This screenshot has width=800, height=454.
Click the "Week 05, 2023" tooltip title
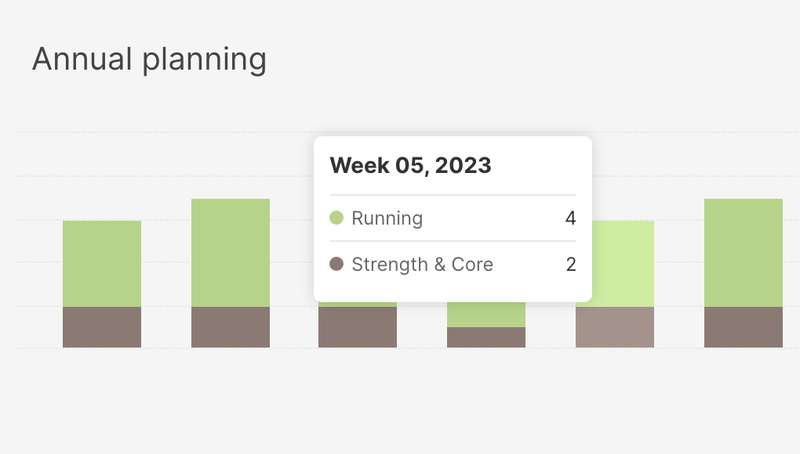click(411, 166)
